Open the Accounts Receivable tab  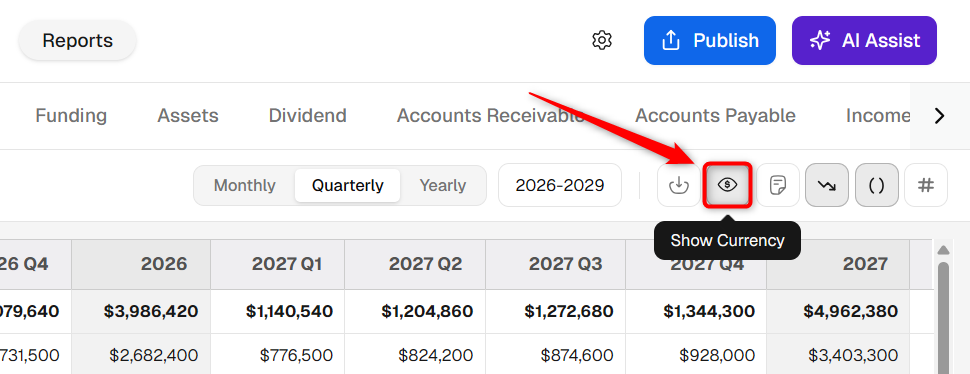point(490,116)
